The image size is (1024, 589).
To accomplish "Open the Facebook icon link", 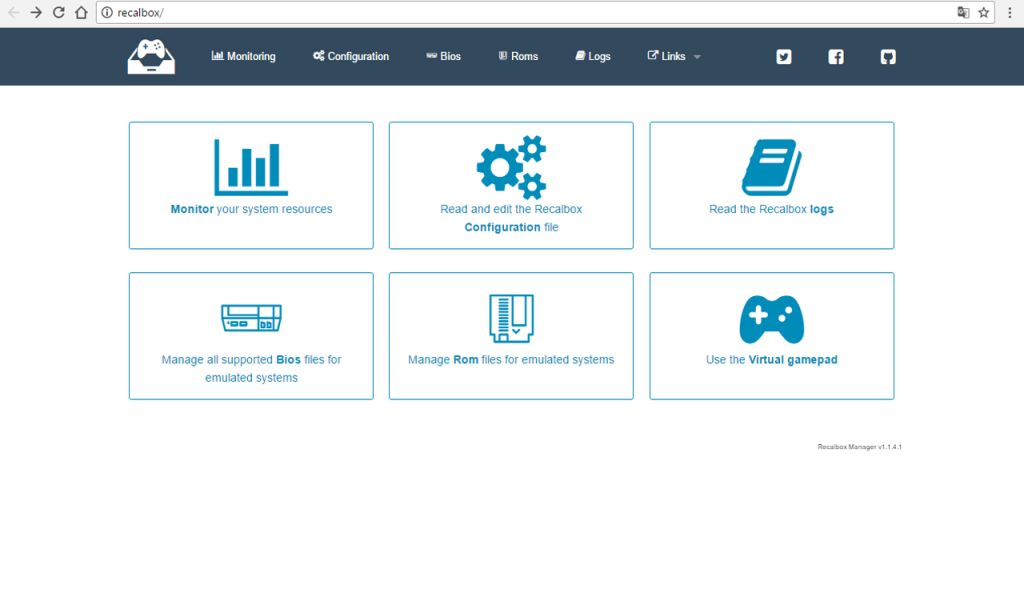I will [836, 57].
